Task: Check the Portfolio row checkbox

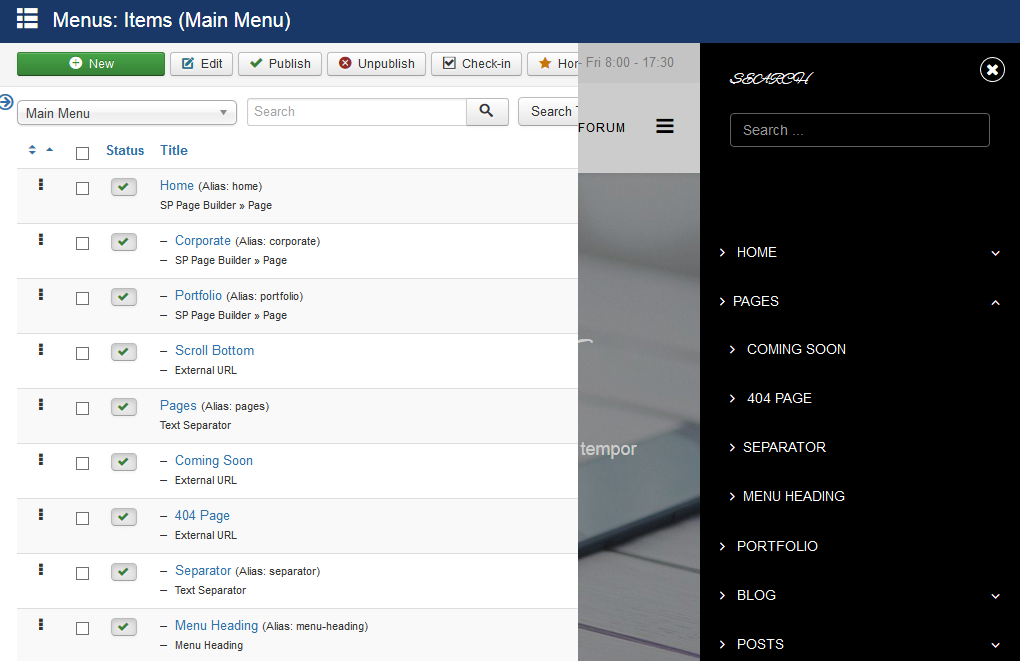Action: [x=83, y=298]
